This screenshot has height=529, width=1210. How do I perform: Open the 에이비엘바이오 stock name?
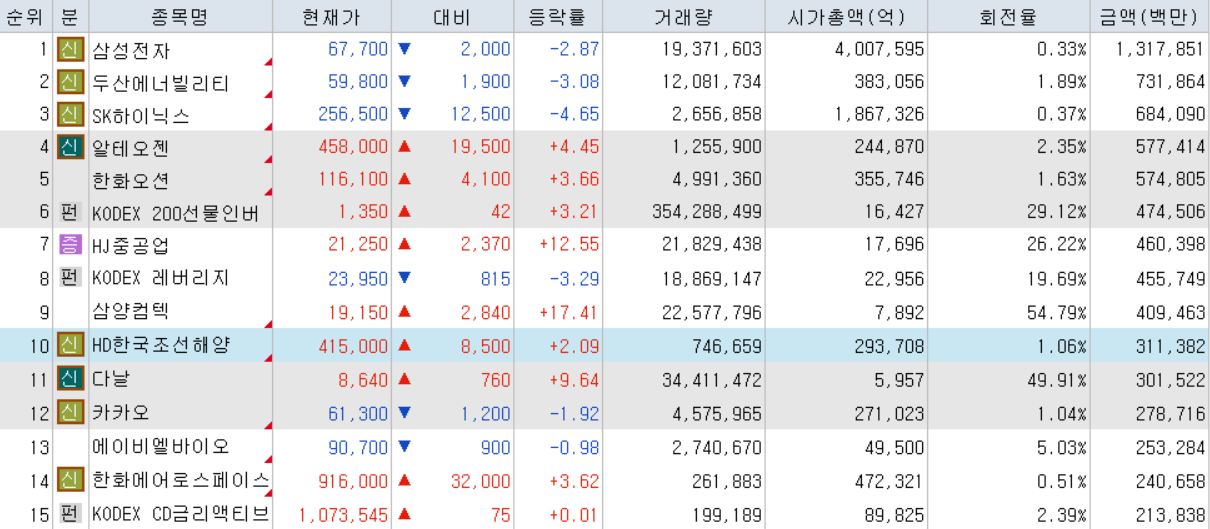[160, 446]
